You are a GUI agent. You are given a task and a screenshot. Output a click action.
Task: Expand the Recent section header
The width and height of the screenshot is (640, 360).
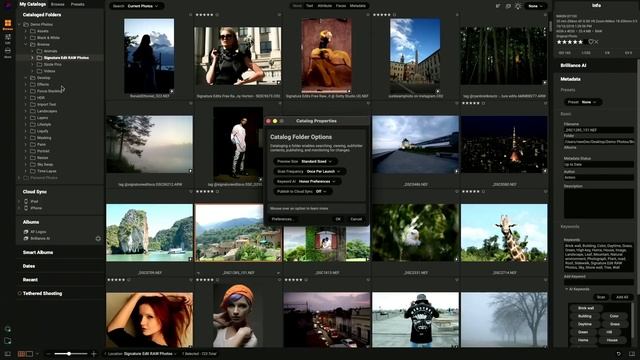(x=30, y=280)
